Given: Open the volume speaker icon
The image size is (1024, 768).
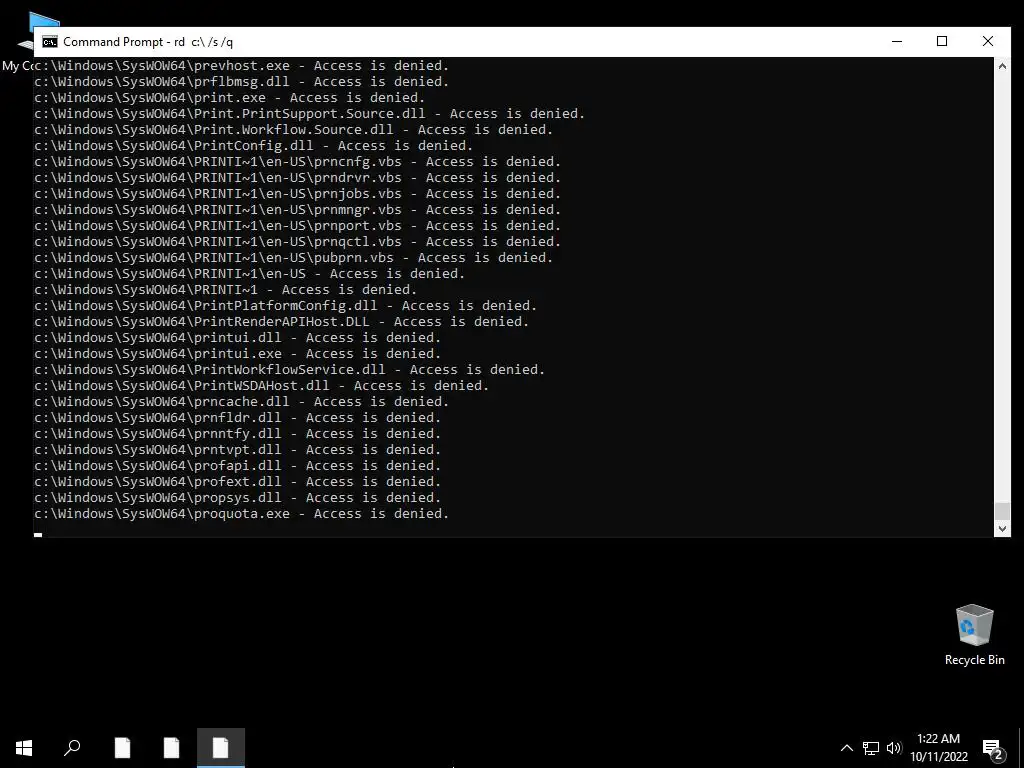Looking at the screenshot, I should [x=894, y=748].
